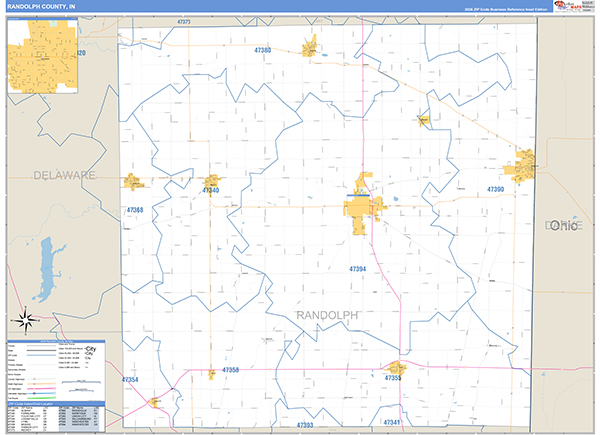Screen dimensions: 600x435
Task: Click the blue lake in Delaware county
Action: pos(47,269)
